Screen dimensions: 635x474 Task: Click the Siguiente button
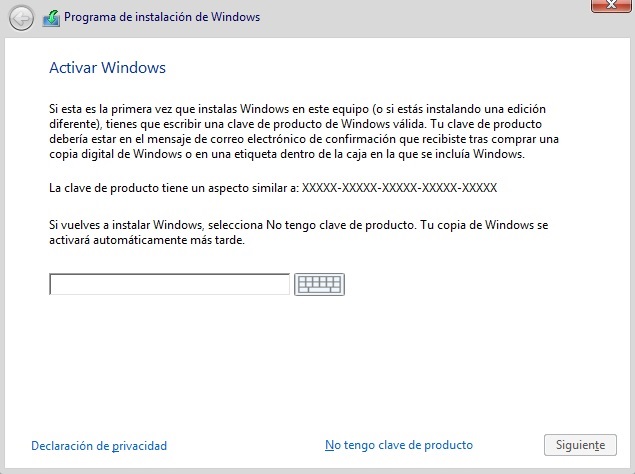click(x=580, y=445)
